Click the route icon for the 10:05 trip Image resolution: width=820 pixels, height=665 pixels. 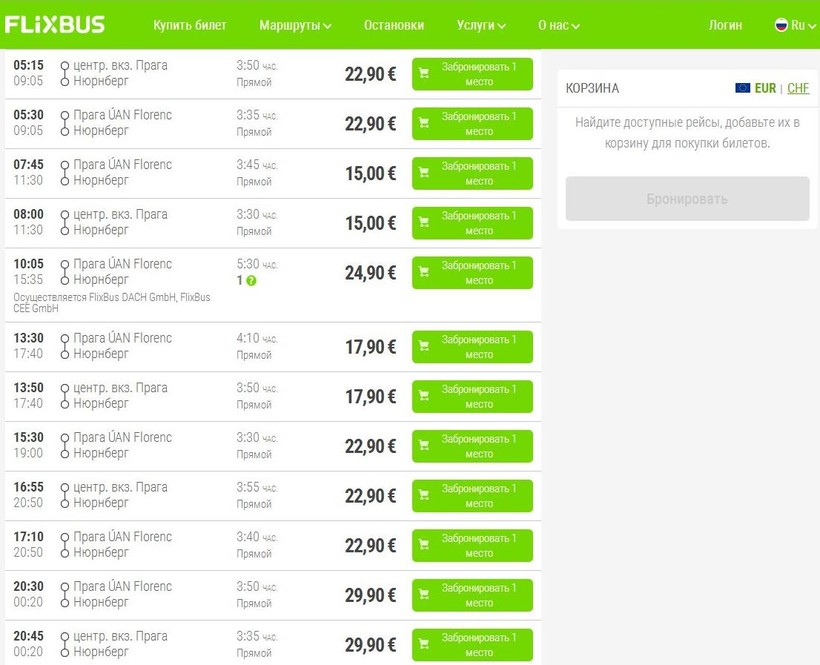(x=64, y=272)
